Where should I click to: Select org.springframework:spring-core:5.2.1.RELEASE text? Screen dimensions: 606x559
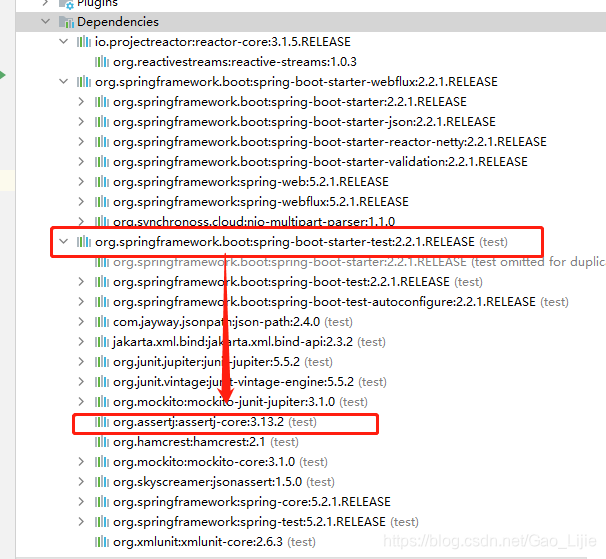pyautogui.click(x=252, y=502)
